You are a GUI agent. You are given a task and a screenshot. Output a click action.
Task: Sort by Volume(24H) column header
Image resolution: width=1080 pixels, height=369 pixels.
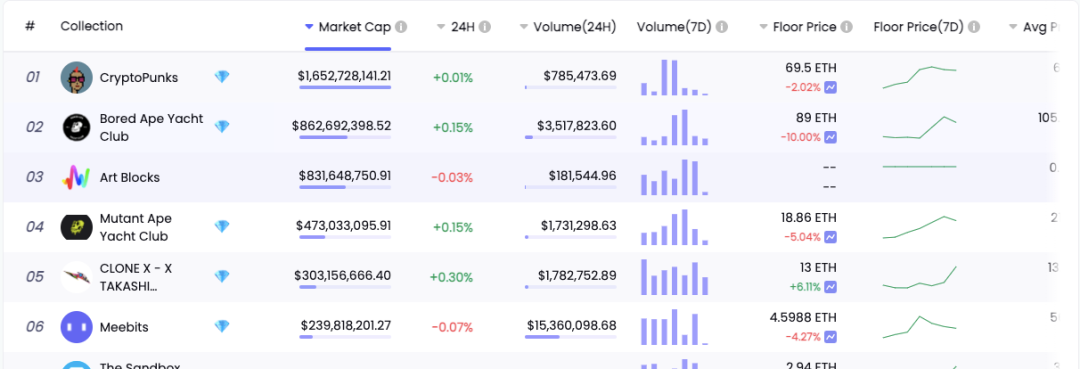pyautogui.click(x=568, y=27)
